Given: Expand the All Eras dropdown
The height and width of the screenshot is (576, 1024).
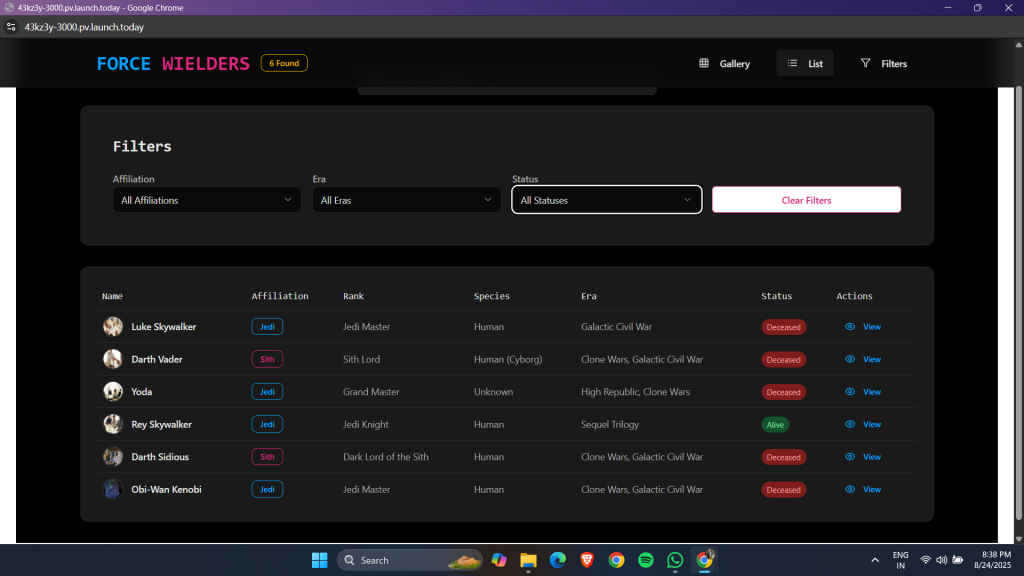Looking at the screenshot, I should click(406, 200).
